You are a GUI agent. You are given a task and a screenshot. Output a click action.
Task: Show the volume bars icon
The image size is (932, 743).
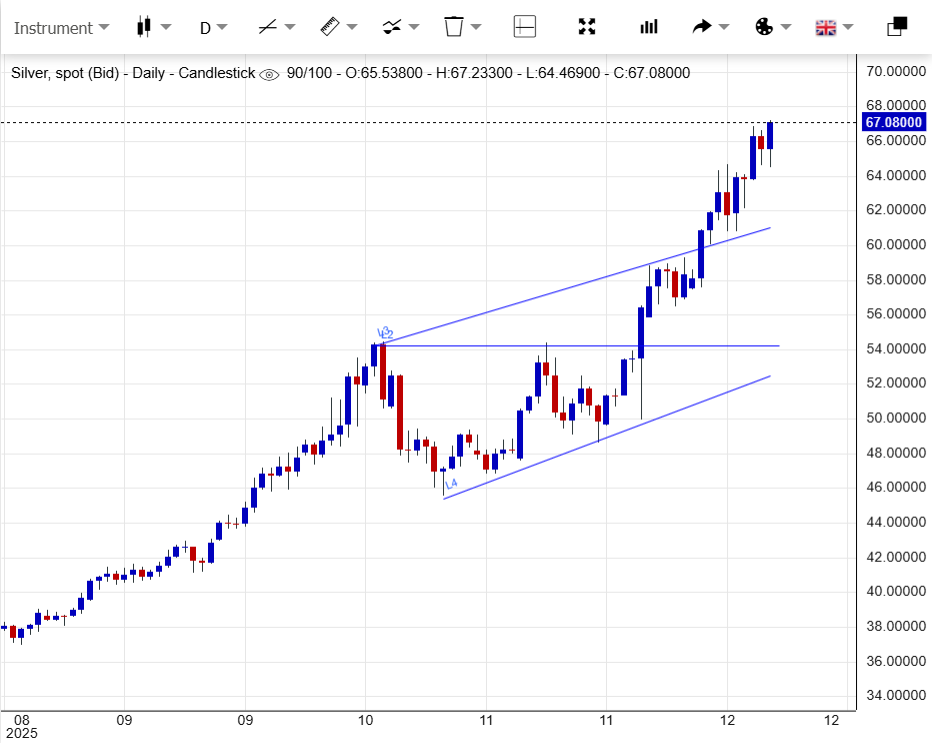649,27
